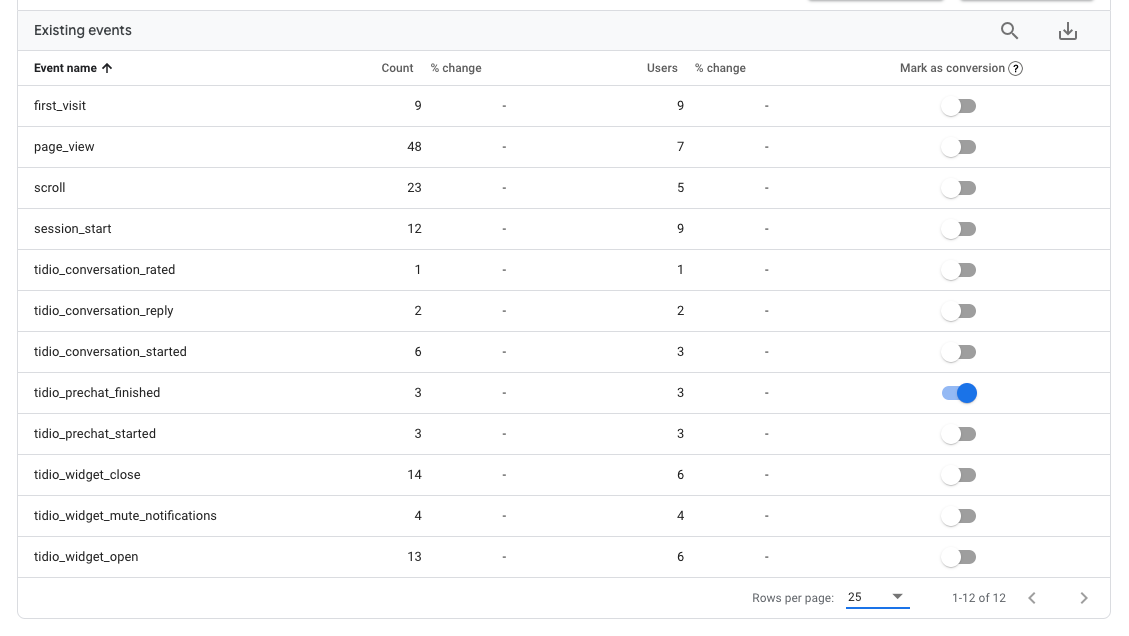
Task: Click tidio_prechat_finished event name
Action: (97, 393)
